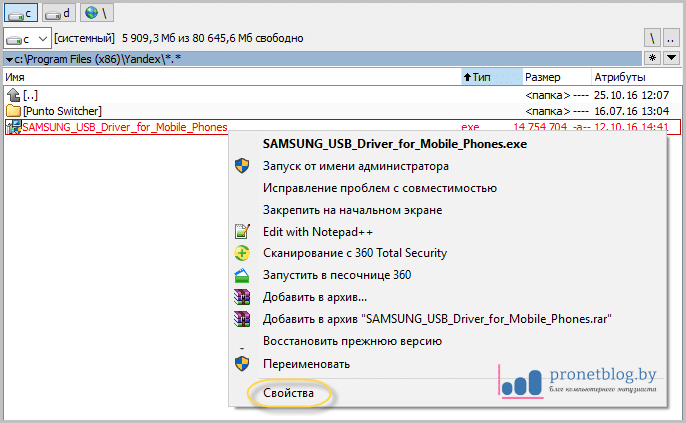Sort by Имя column header
The image size is (686, 423).
click(232, 77)
